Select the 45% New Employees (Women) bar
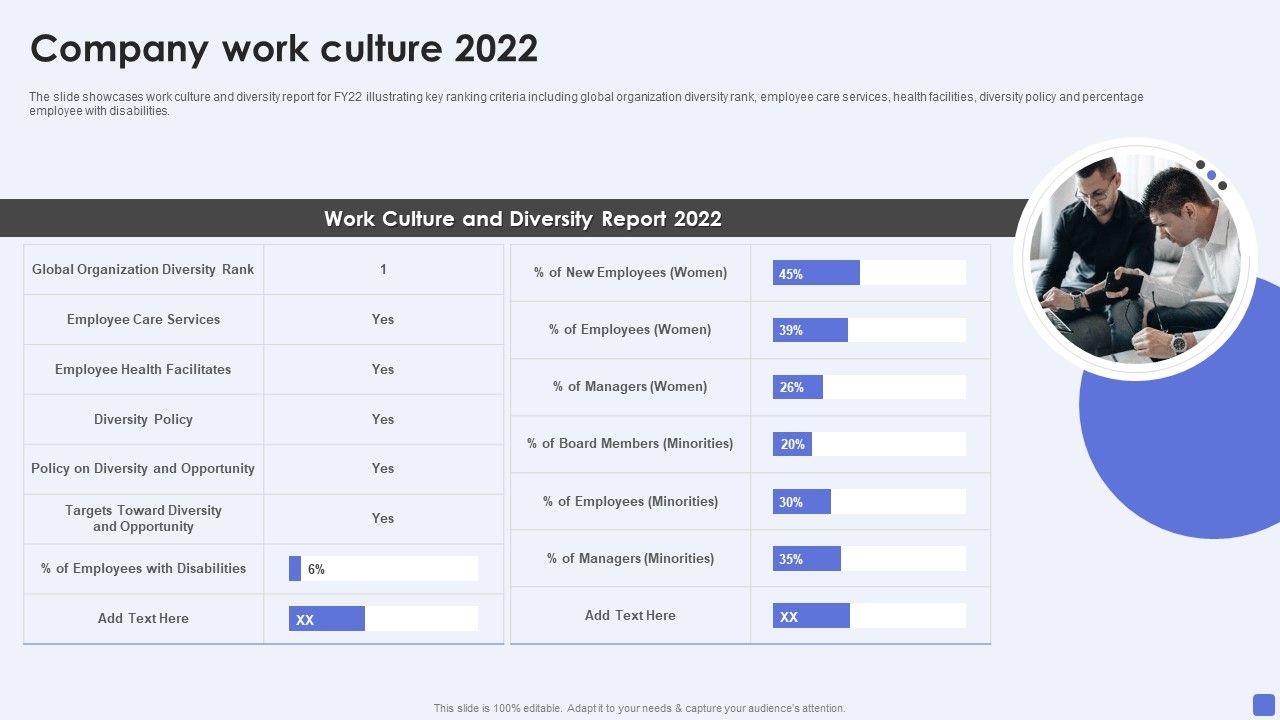This screenshot has width=1280, height=720. point(816,273)
